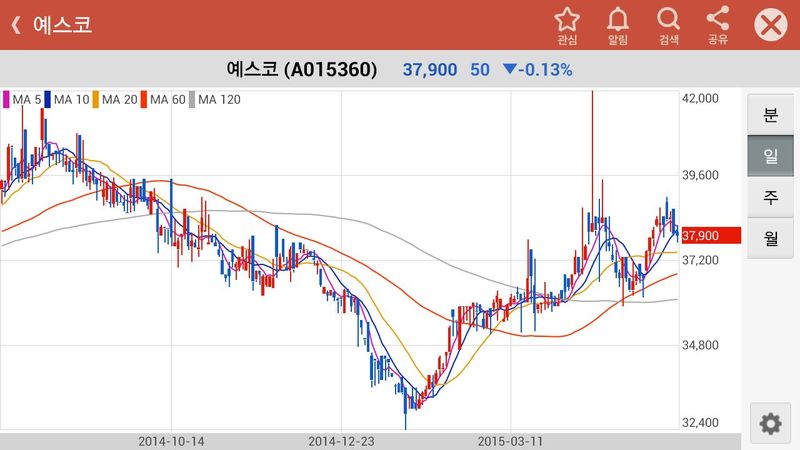Switch to 월 monthly chart
This screenshot has width=800, height=450.
[x=770, y=237]
